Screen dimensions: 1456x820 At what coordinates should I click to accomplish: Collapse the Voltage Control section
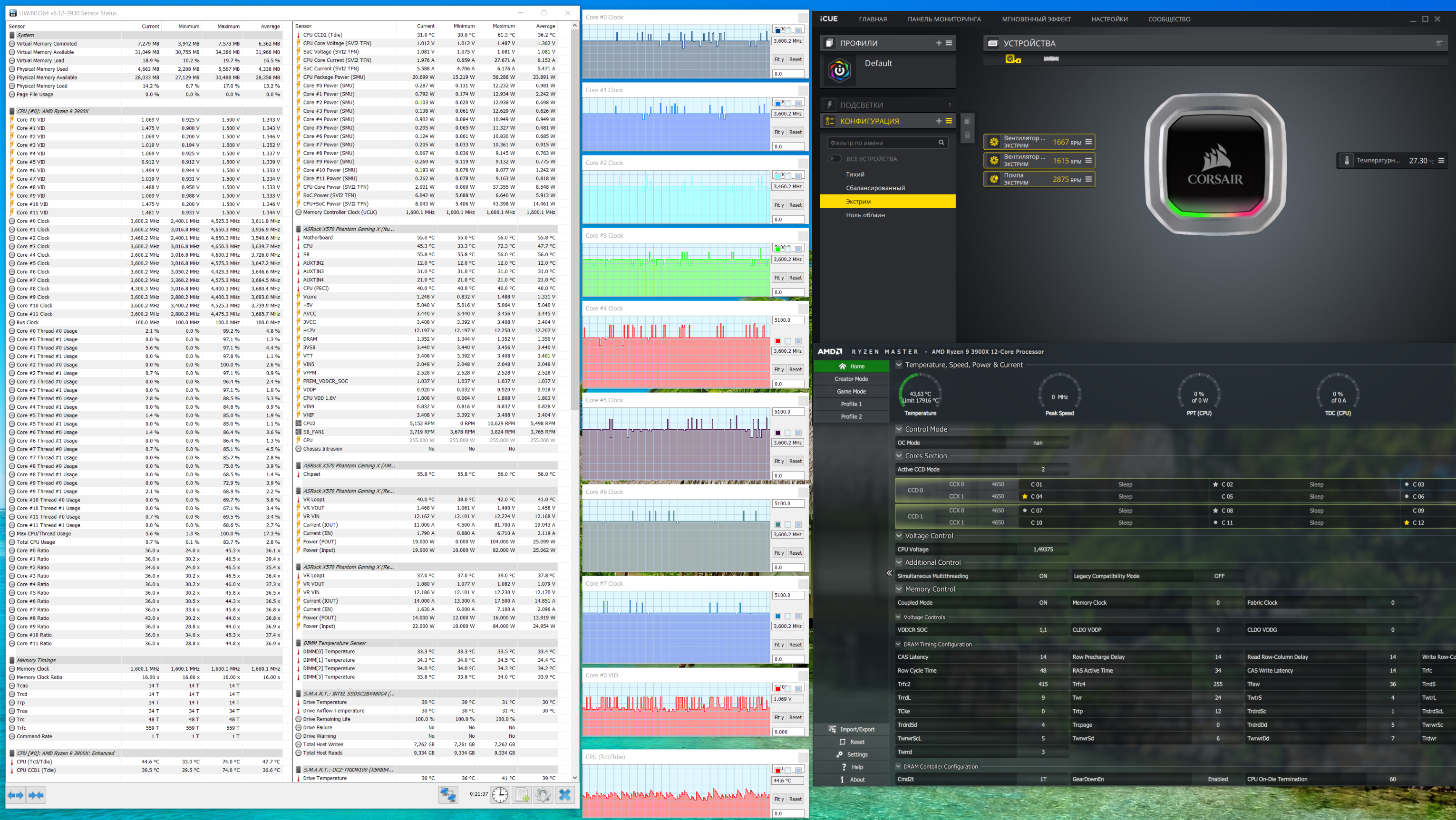click(x=899, y=536)
